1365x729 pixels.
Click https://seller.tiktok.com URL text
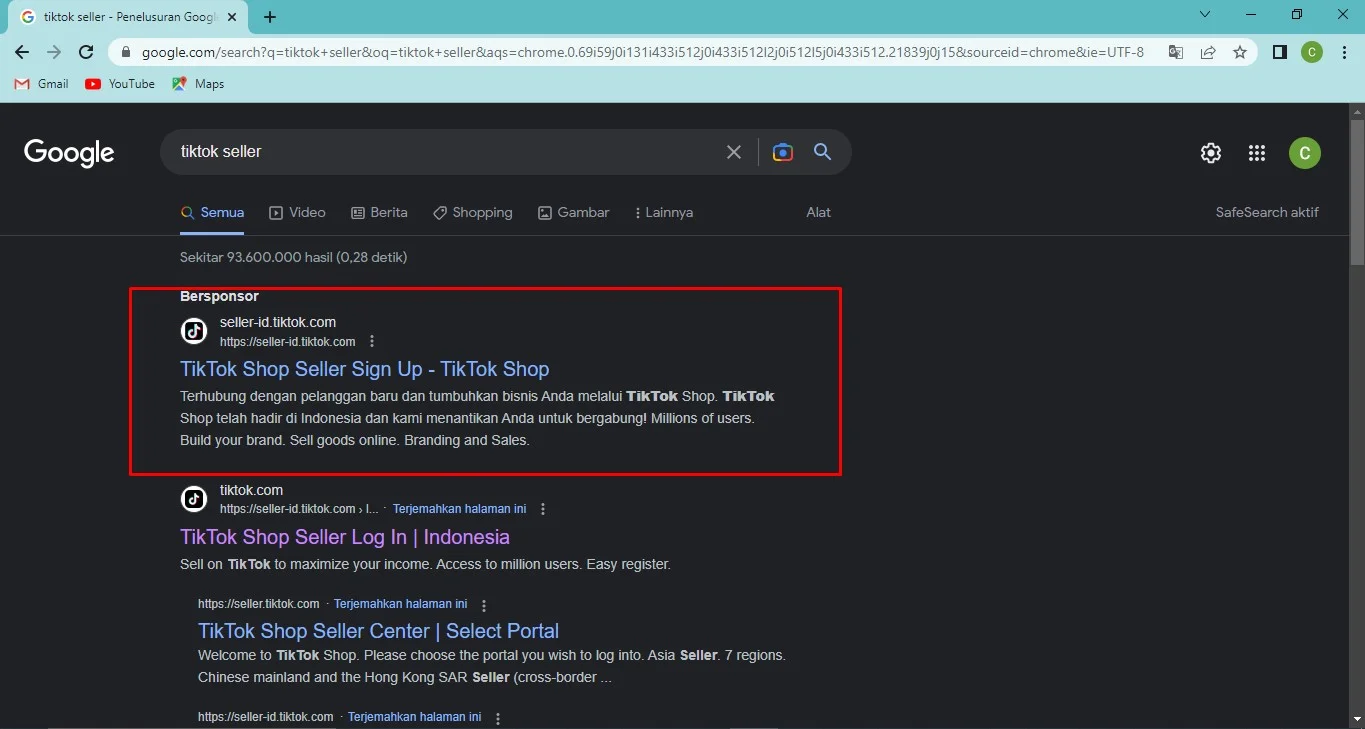(x=258, y=604)
